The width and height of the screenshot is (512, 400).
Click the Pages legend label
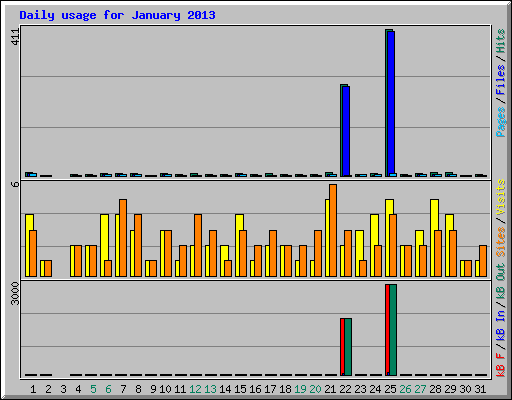[x=500, y=122]
